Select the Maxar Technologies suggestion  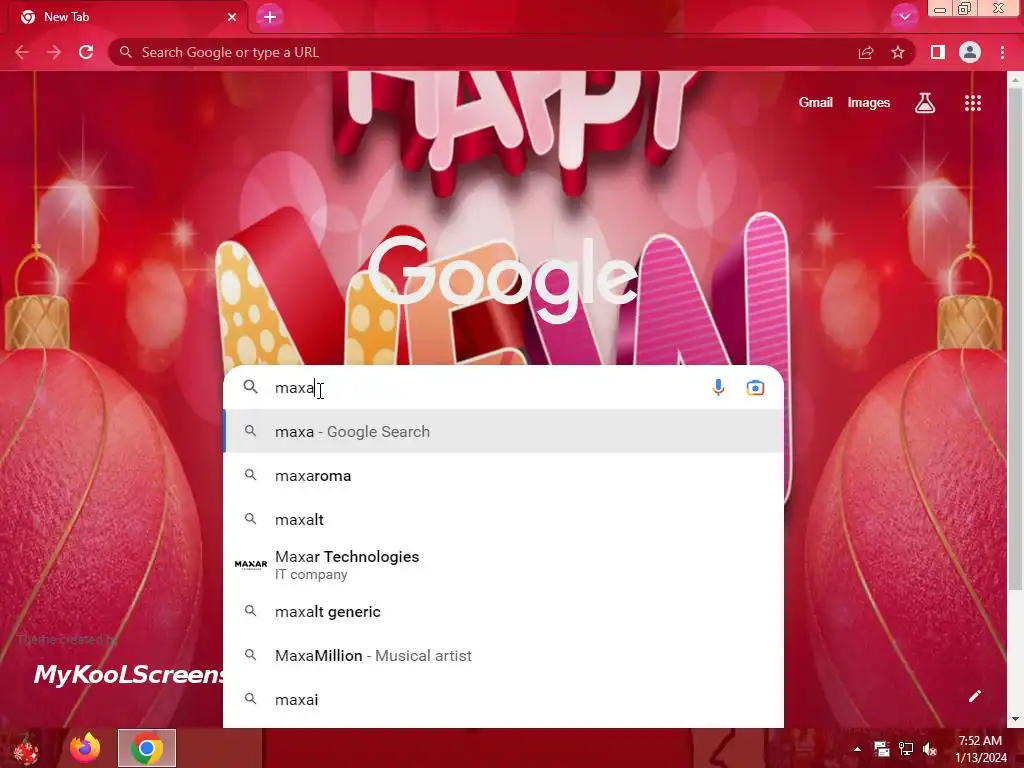pyautogui.click(x=504, y=565)
